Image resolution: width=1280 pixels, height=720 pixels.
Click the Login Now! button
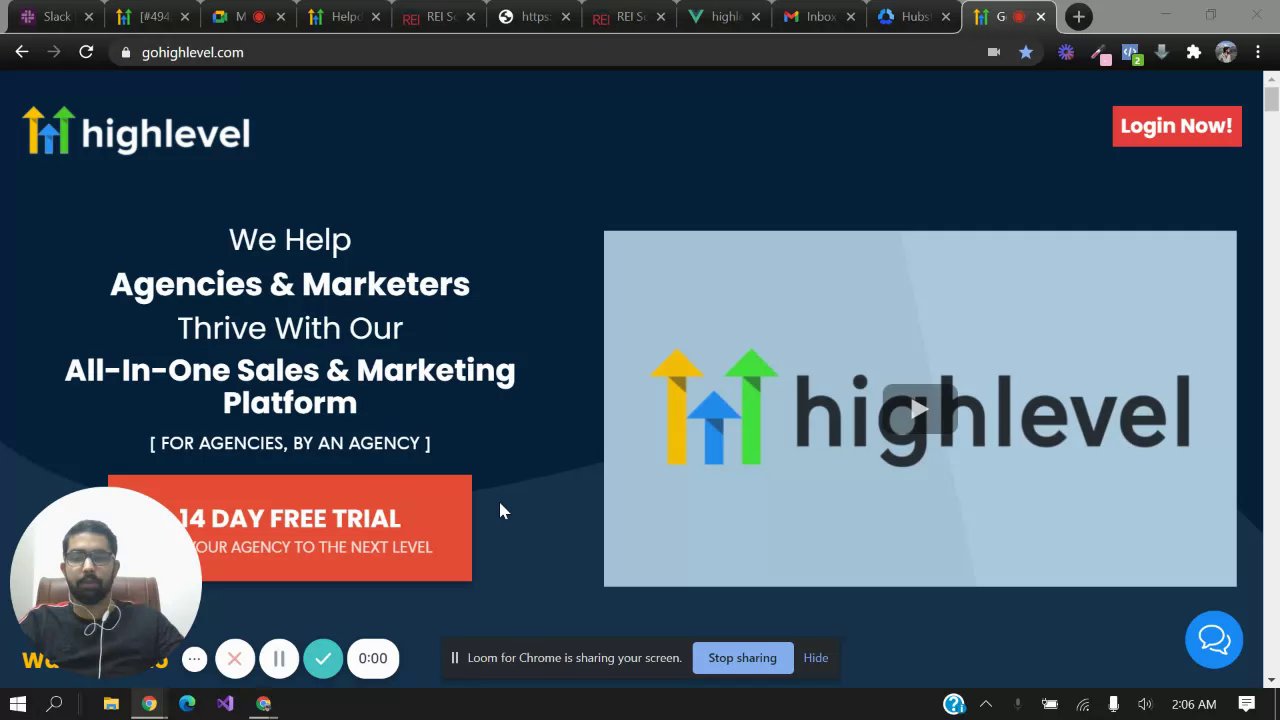click(x=1177, y=126)
